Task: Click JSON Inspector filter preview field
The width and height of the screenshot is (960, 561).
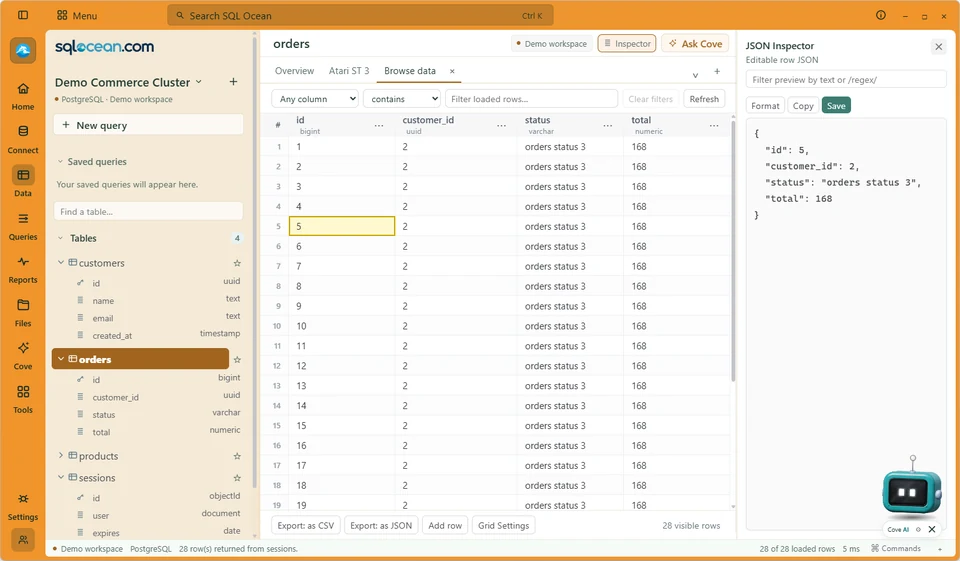Action: (846, 80)
